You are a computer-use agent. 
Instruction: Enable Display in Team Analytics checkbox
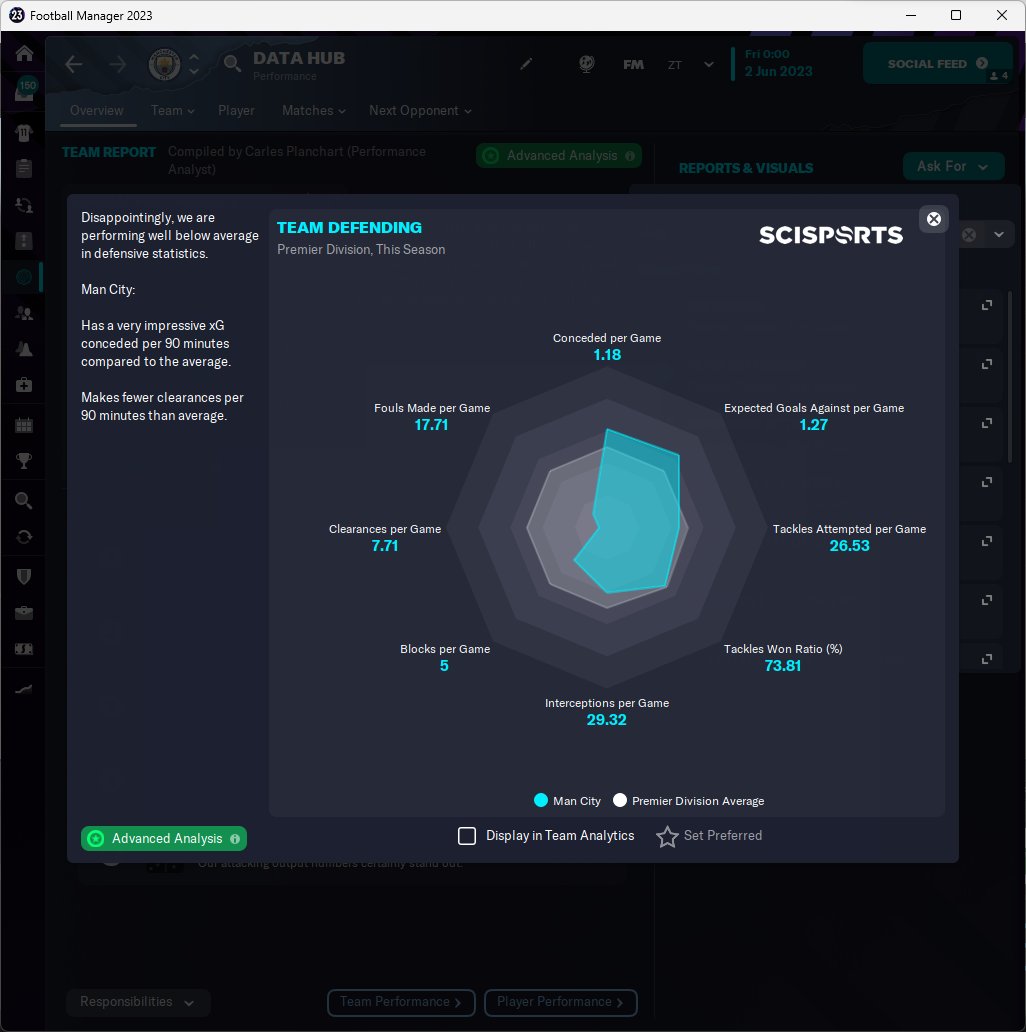(x=467, y=836)
